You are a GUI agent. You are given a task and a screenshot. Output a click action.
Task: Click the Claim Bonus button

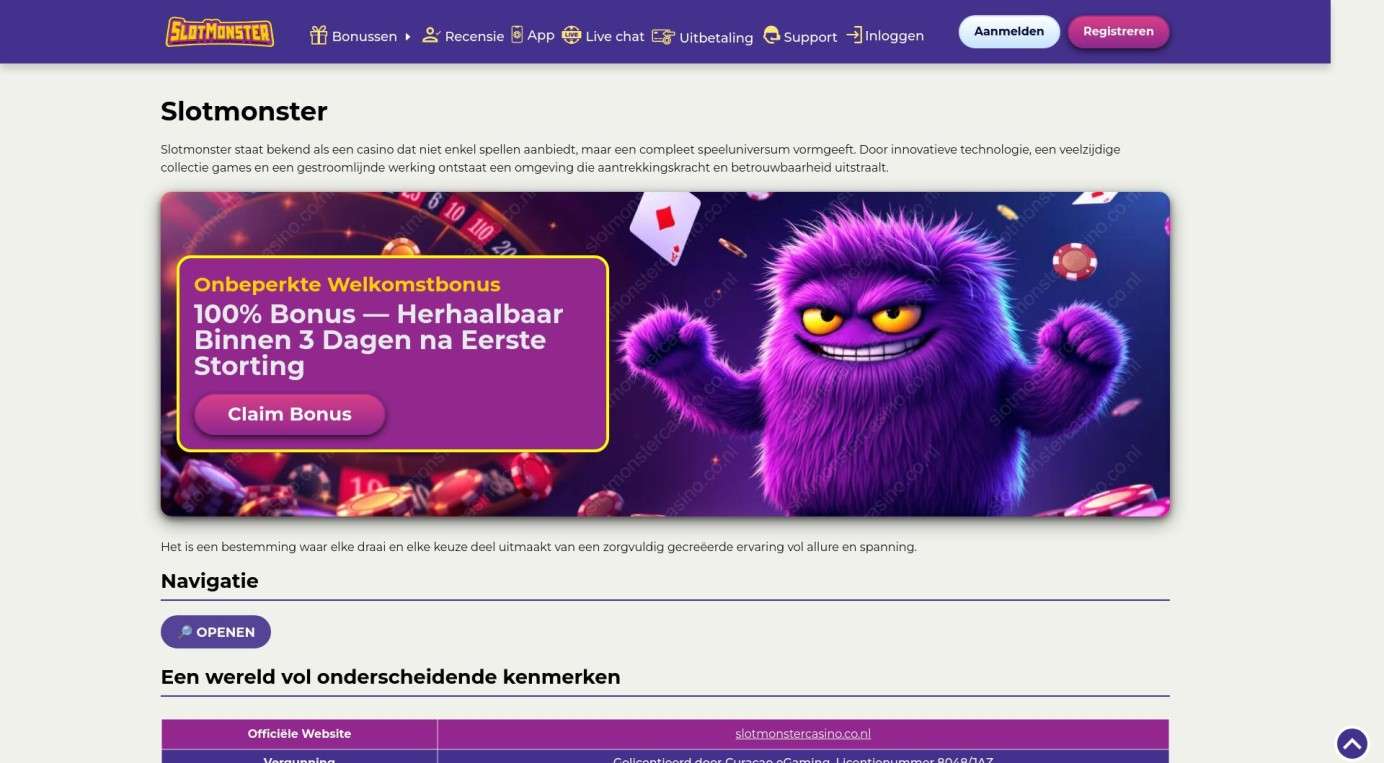pyautogui.click(x=289, y=414)
